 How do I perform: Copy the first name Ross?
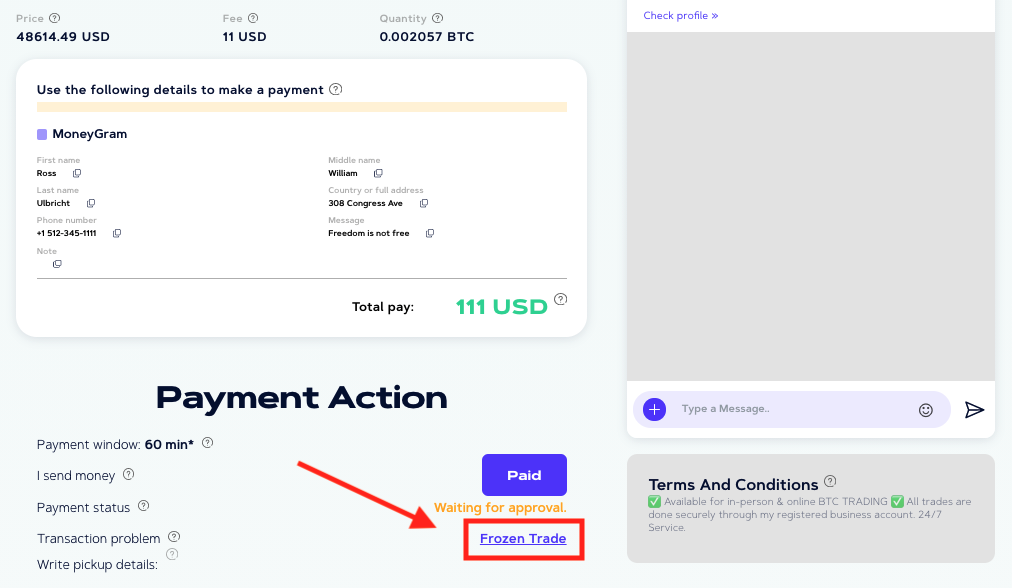[77, 173]
